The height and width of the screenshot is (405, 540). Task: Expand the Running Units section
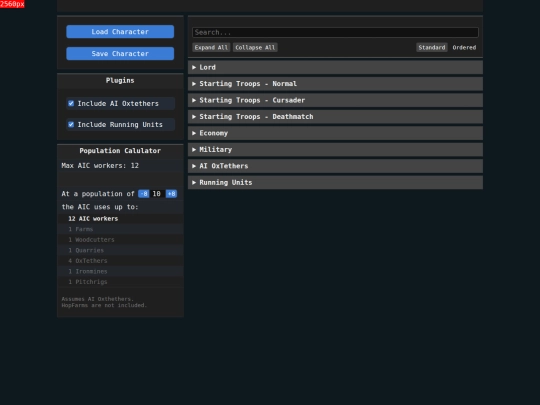[335, 183]
